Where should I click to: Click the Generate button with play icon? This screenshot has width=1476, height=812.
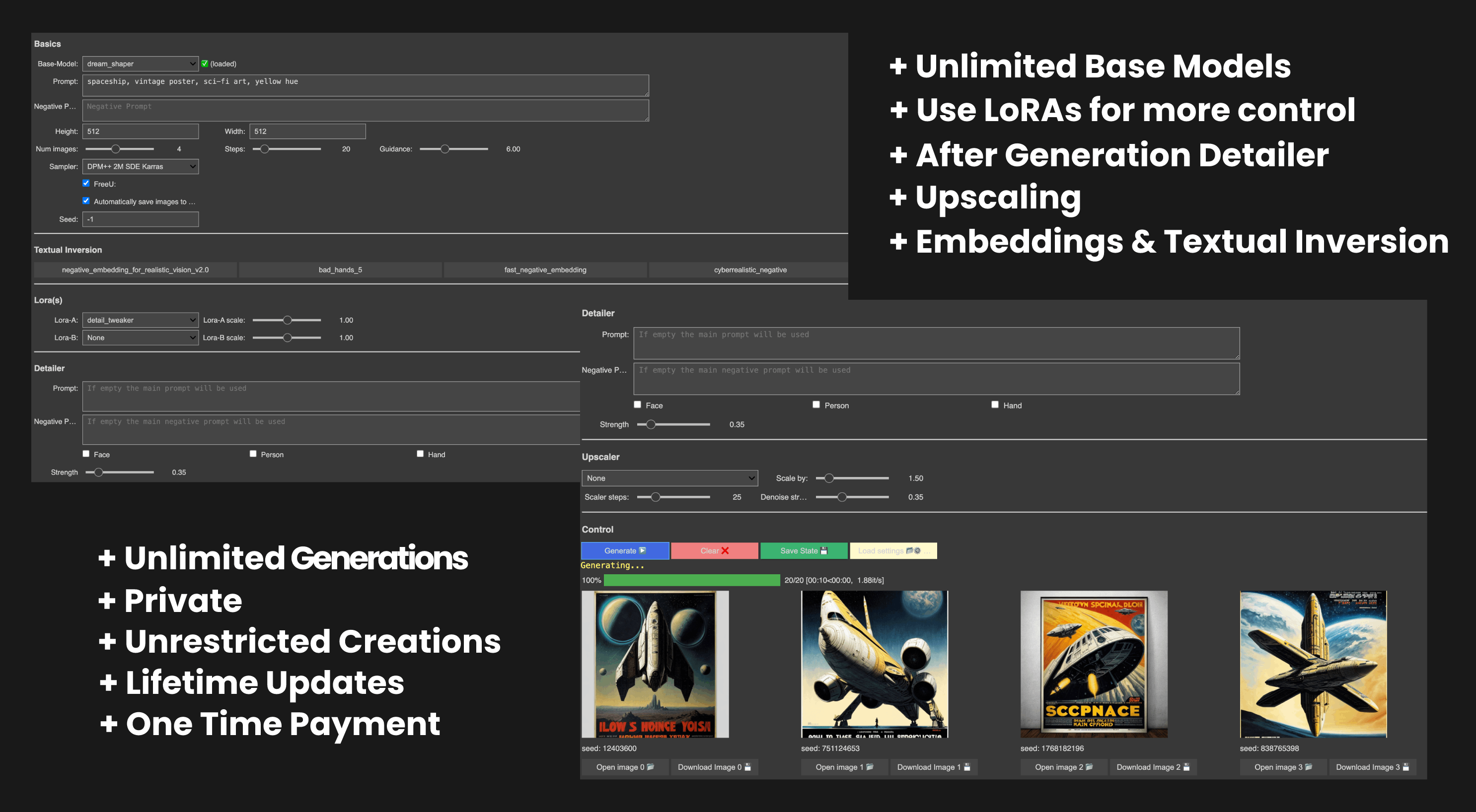point(625,551)
